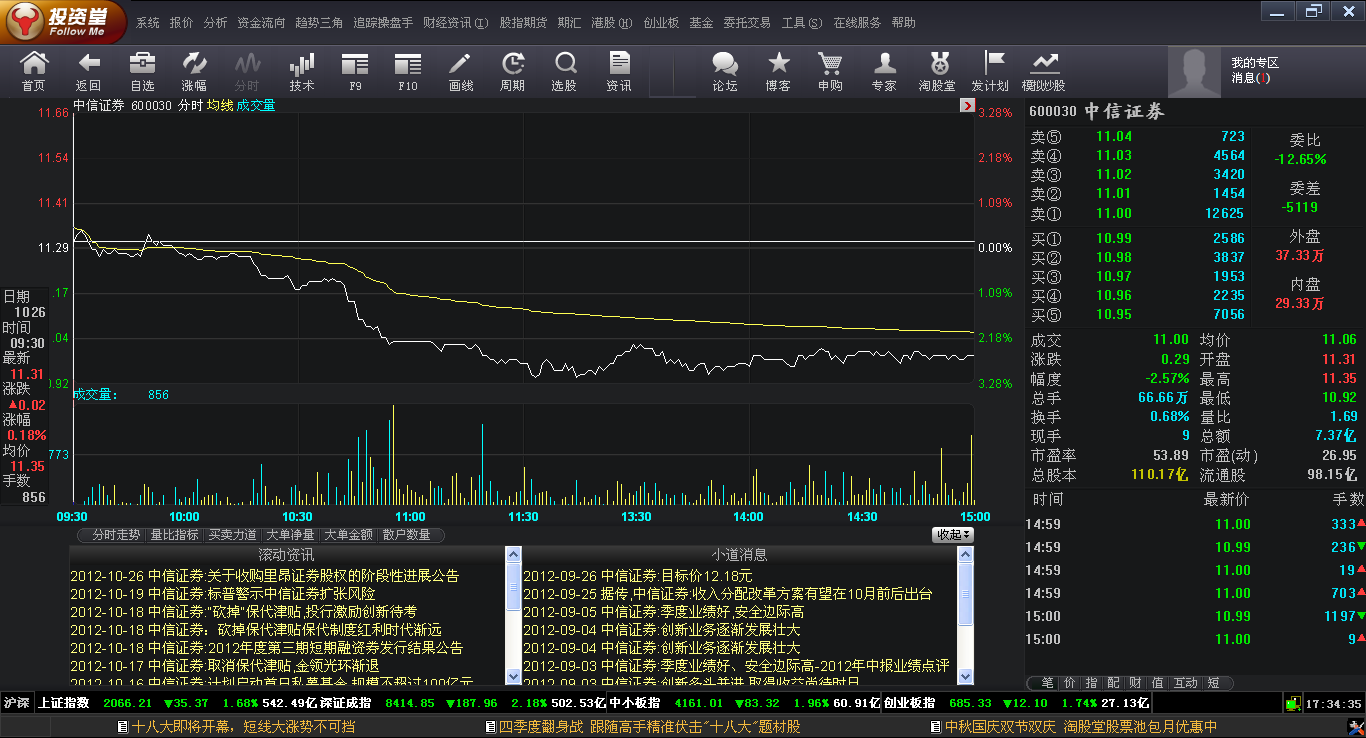Select the 财 tab in bottom-right panel
This screenshot has height=738, width=1366.
1135,683
